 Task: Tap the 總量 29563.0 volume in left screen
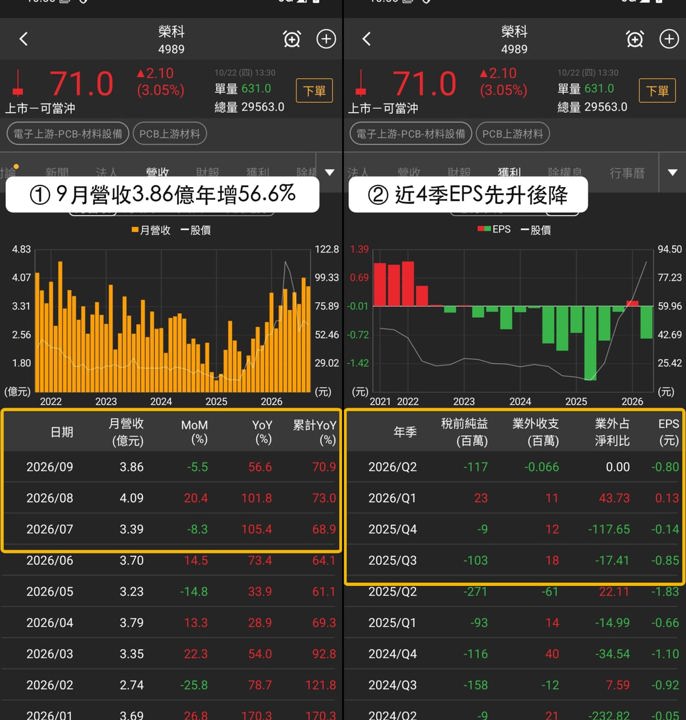[249, 107]
